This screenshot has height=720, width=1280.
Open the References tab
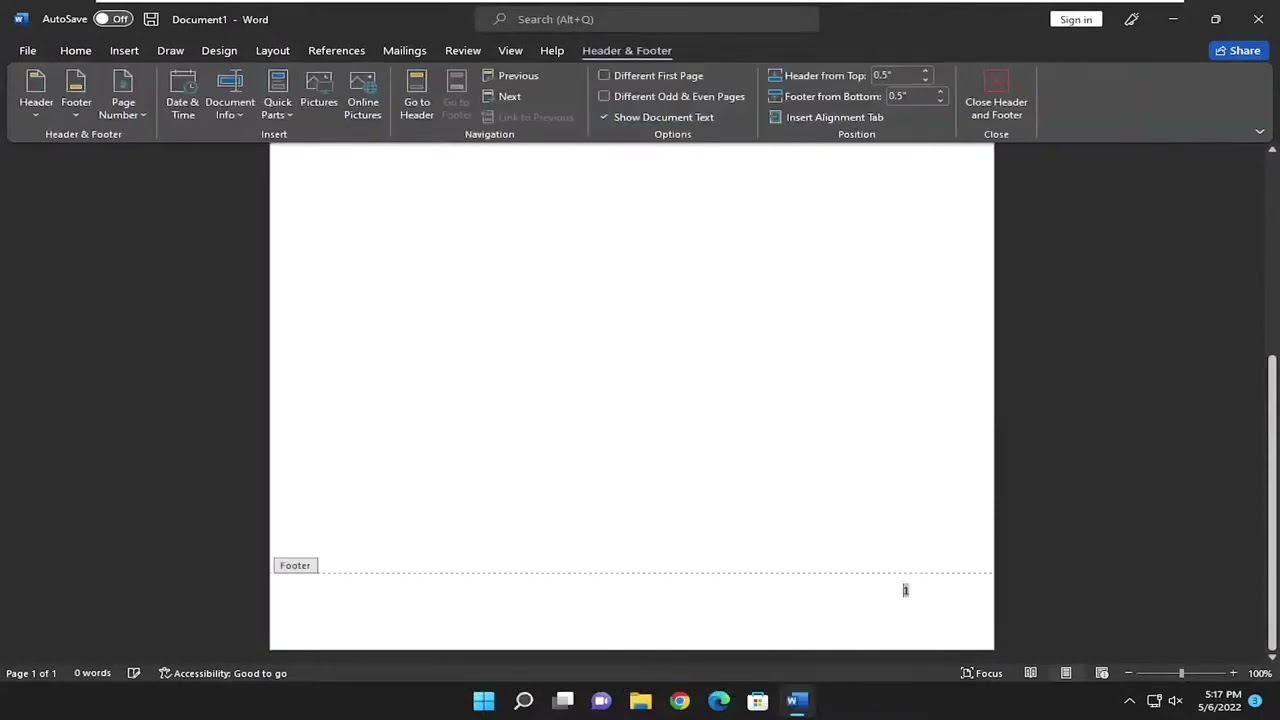pos(336,50)
